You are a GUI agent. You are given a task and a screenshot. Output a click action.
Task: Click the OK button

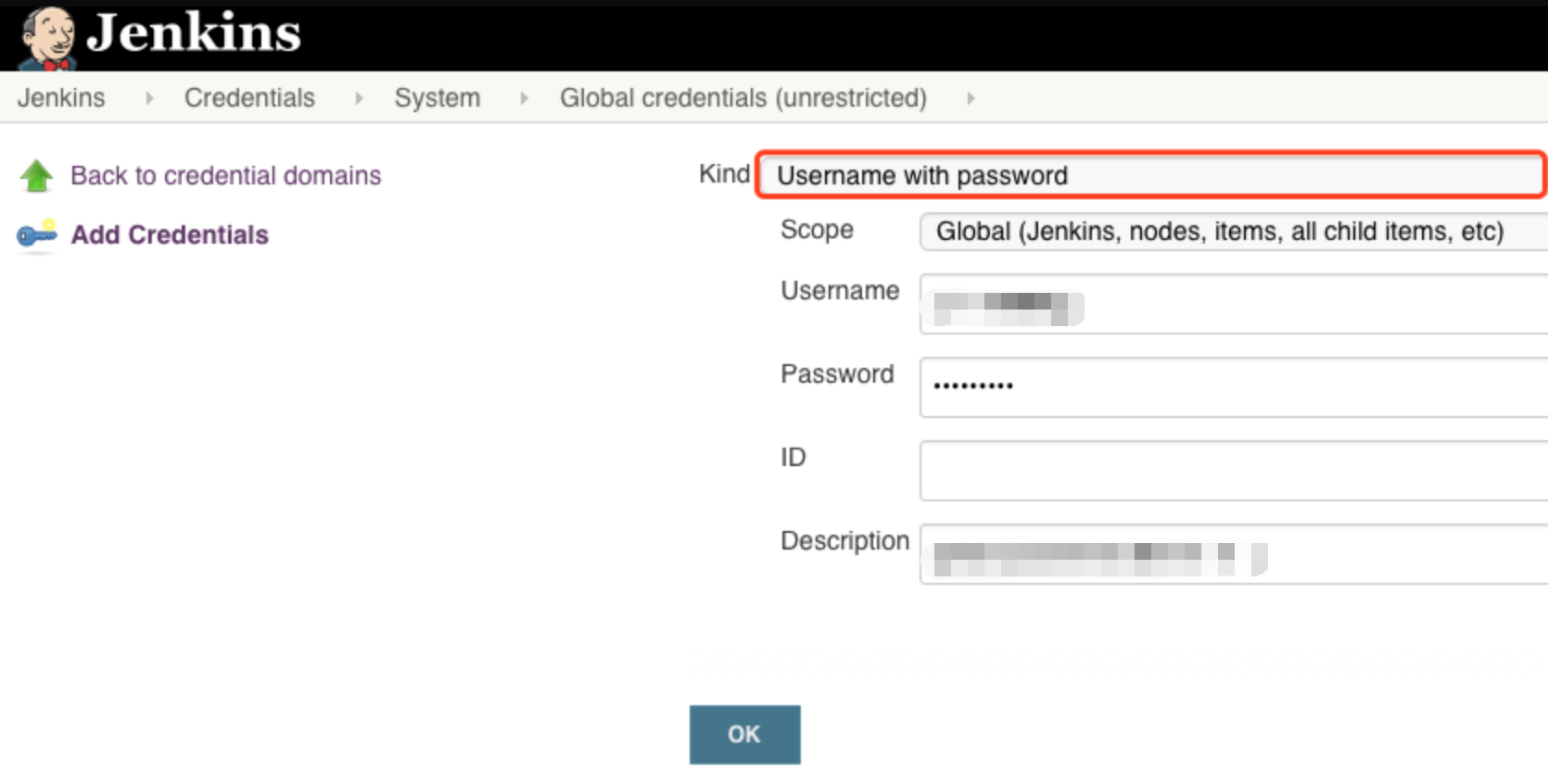click(745, 735)
